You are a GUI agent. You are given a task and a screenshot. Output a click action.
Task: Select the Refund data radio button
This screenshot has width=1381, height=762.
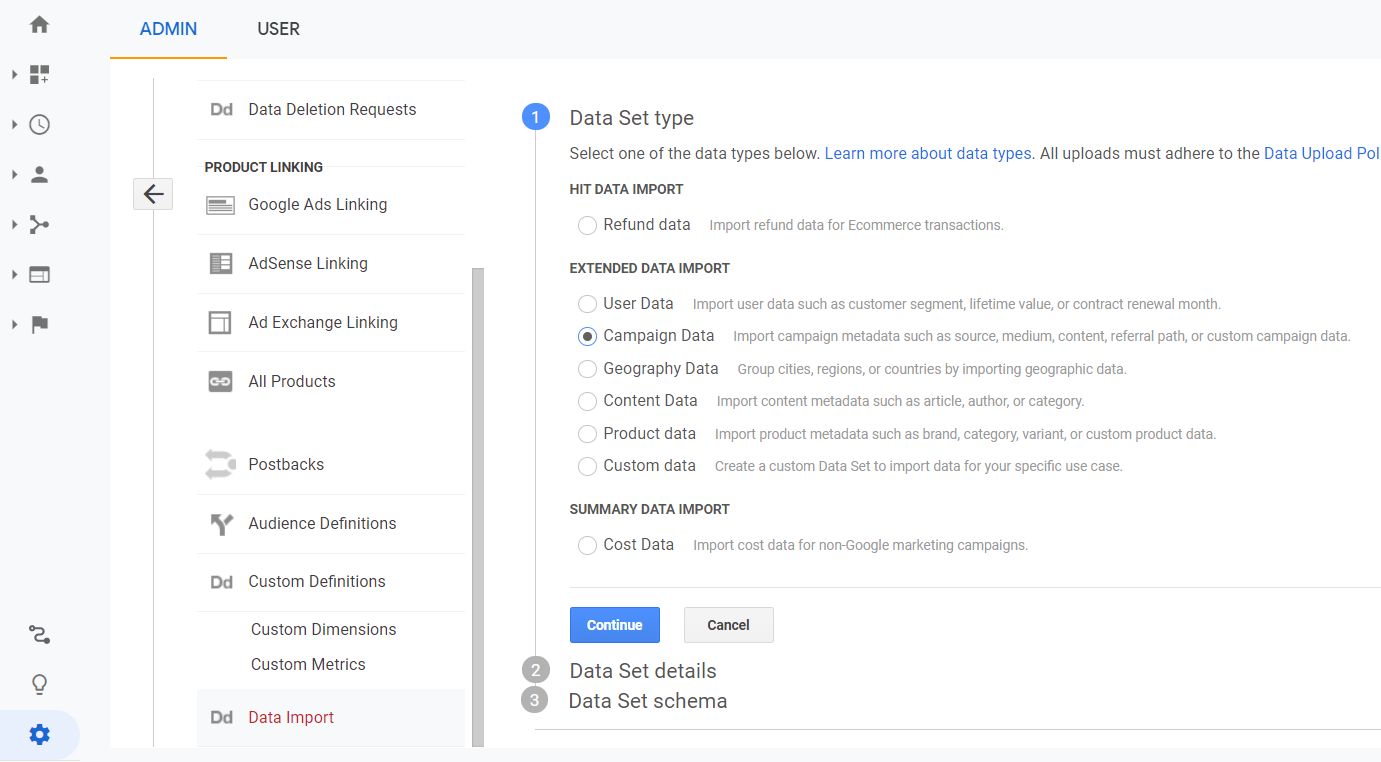[587, 225]
